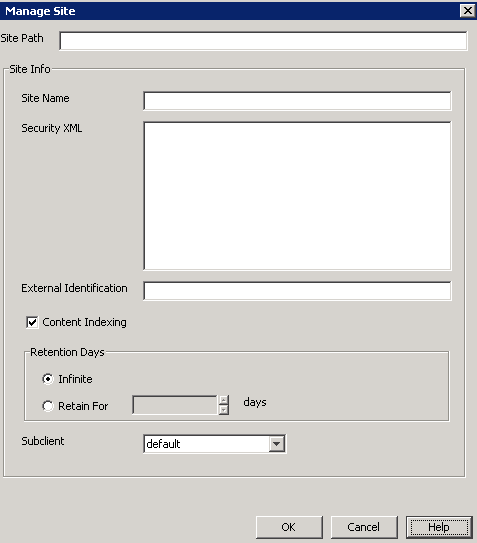Click the Retention Days group heading
Viewport: 477px width, 543px height.
(67, 352)
